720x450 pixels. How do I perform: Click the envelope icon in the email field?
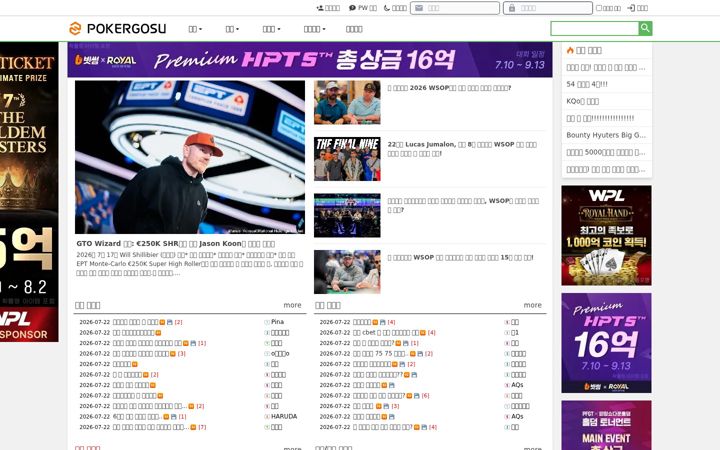(x=419, y=8)
